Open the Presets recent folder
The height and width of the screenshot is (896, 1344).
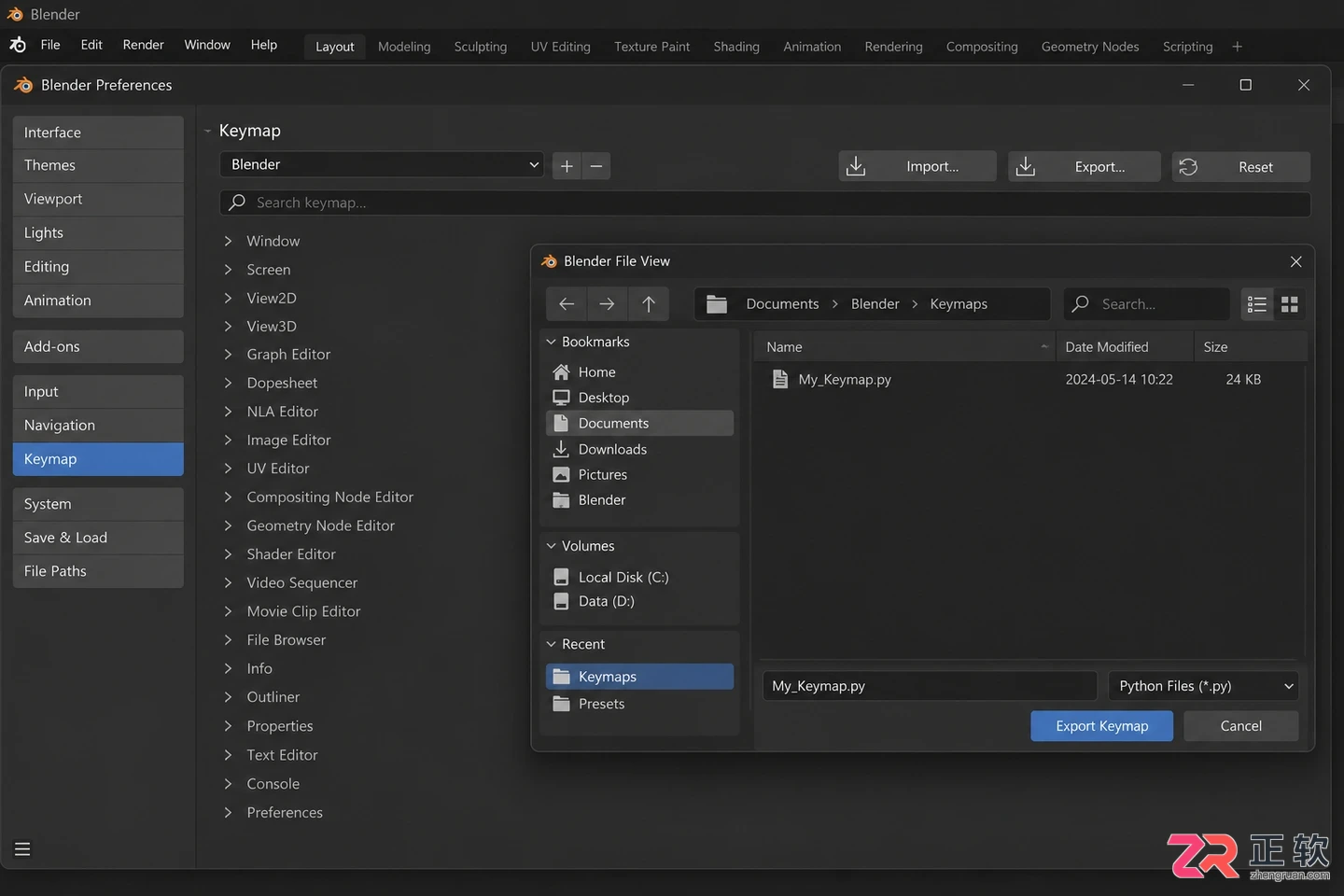[x=639, y=704]
